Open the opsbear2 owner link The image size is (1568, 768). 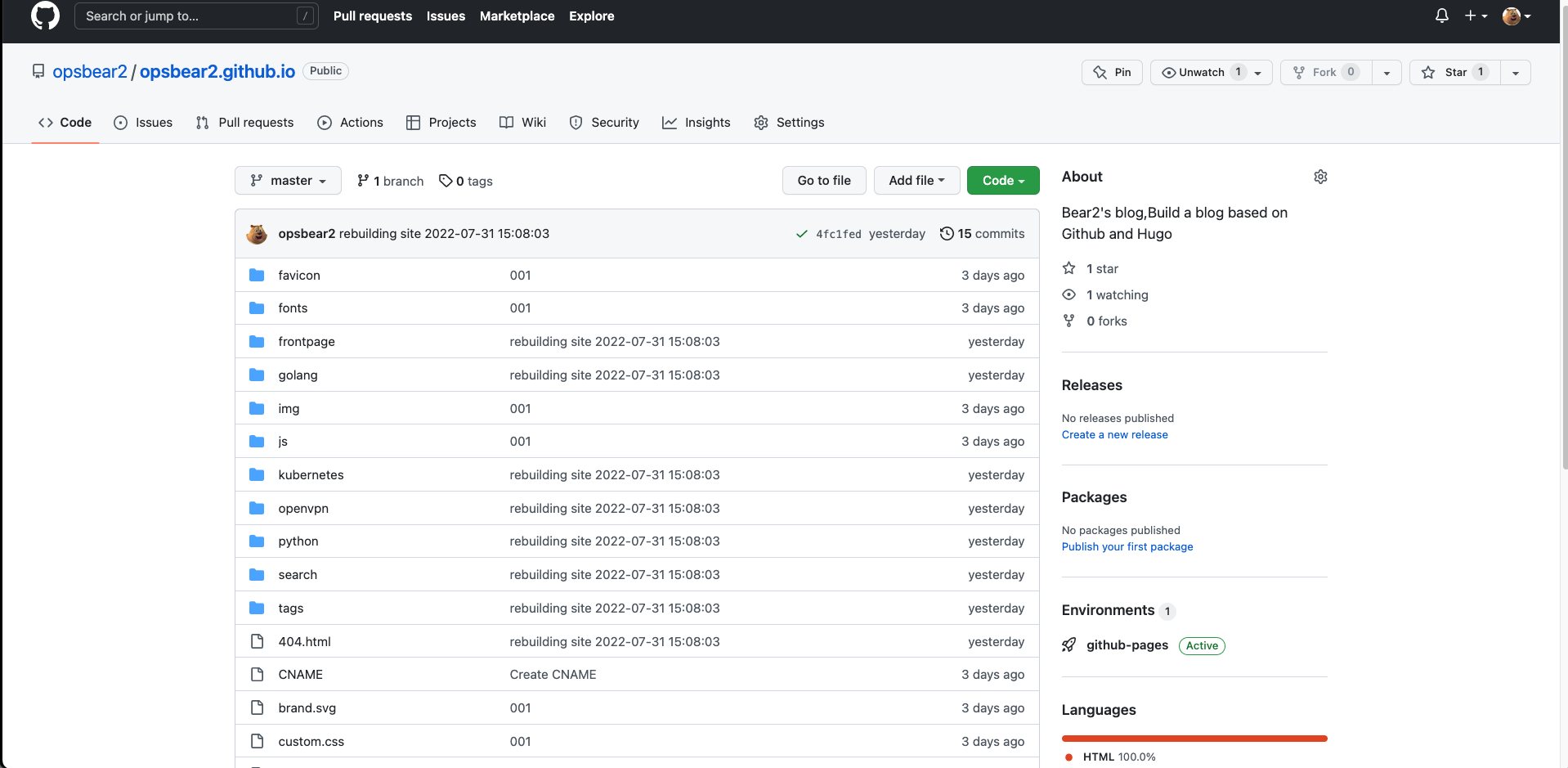(90, 71)
